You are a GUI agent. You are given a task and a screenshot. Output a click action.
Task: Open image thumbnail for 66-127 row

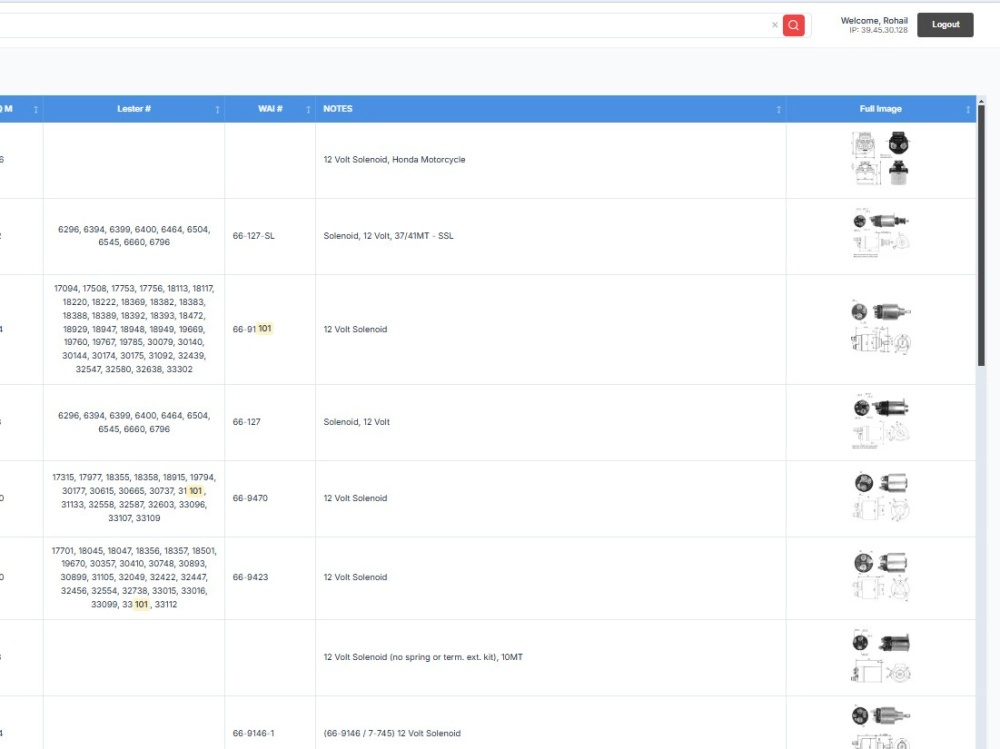(881, 421)
